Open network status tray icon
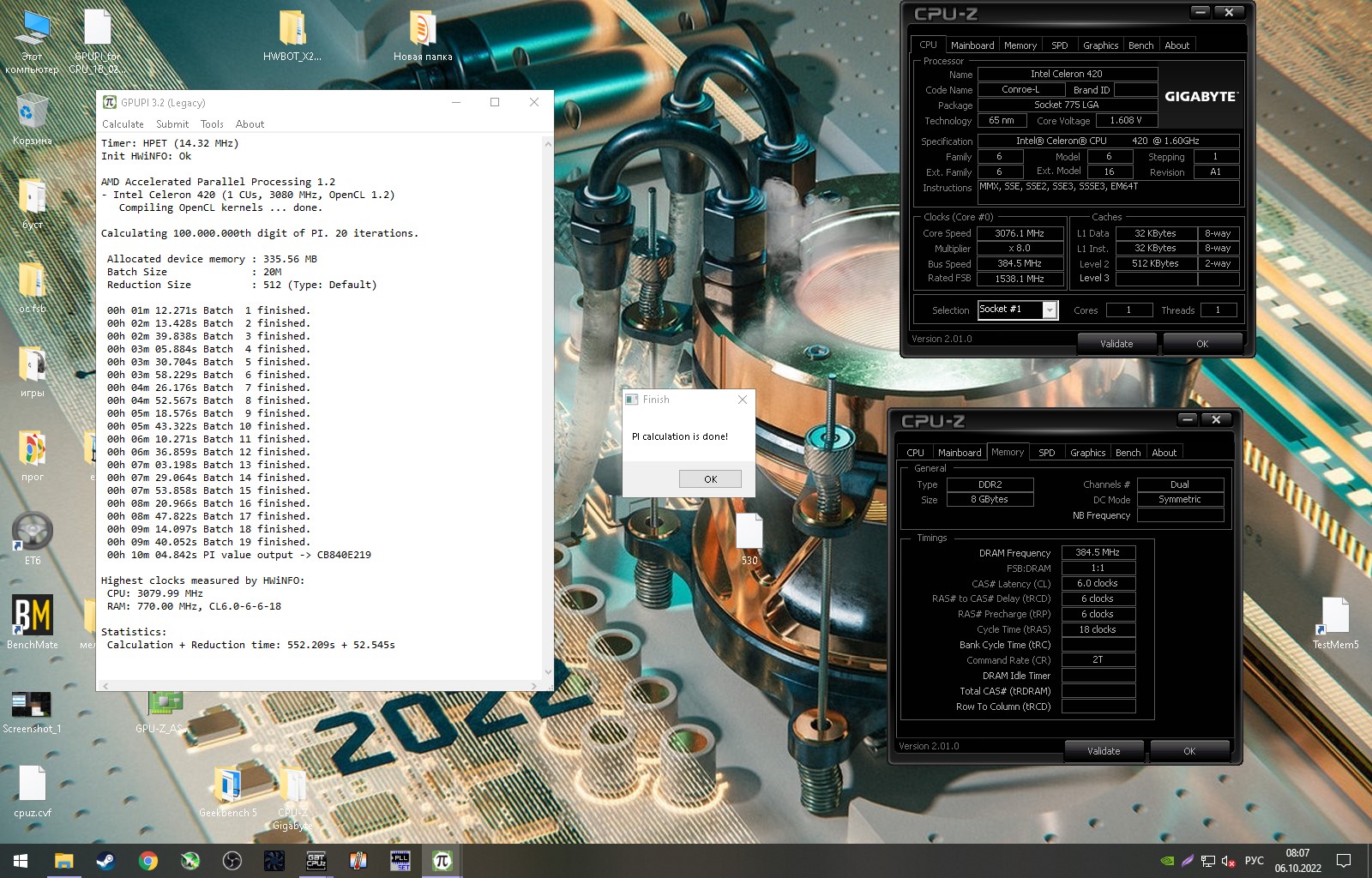 pyautogui.click(x=1208, y=861)
